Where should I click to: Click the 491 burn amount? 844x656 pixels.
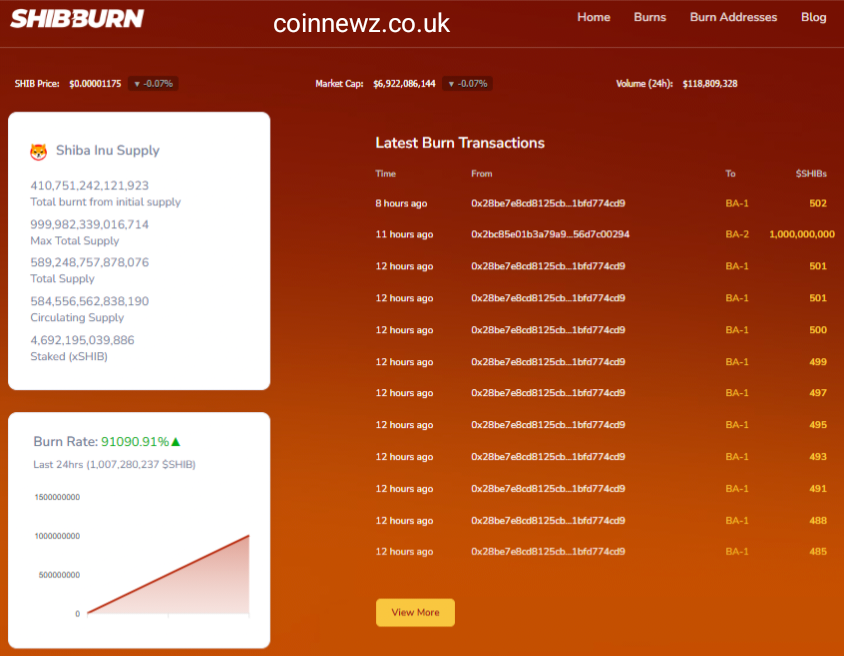(x=818, y=489)
